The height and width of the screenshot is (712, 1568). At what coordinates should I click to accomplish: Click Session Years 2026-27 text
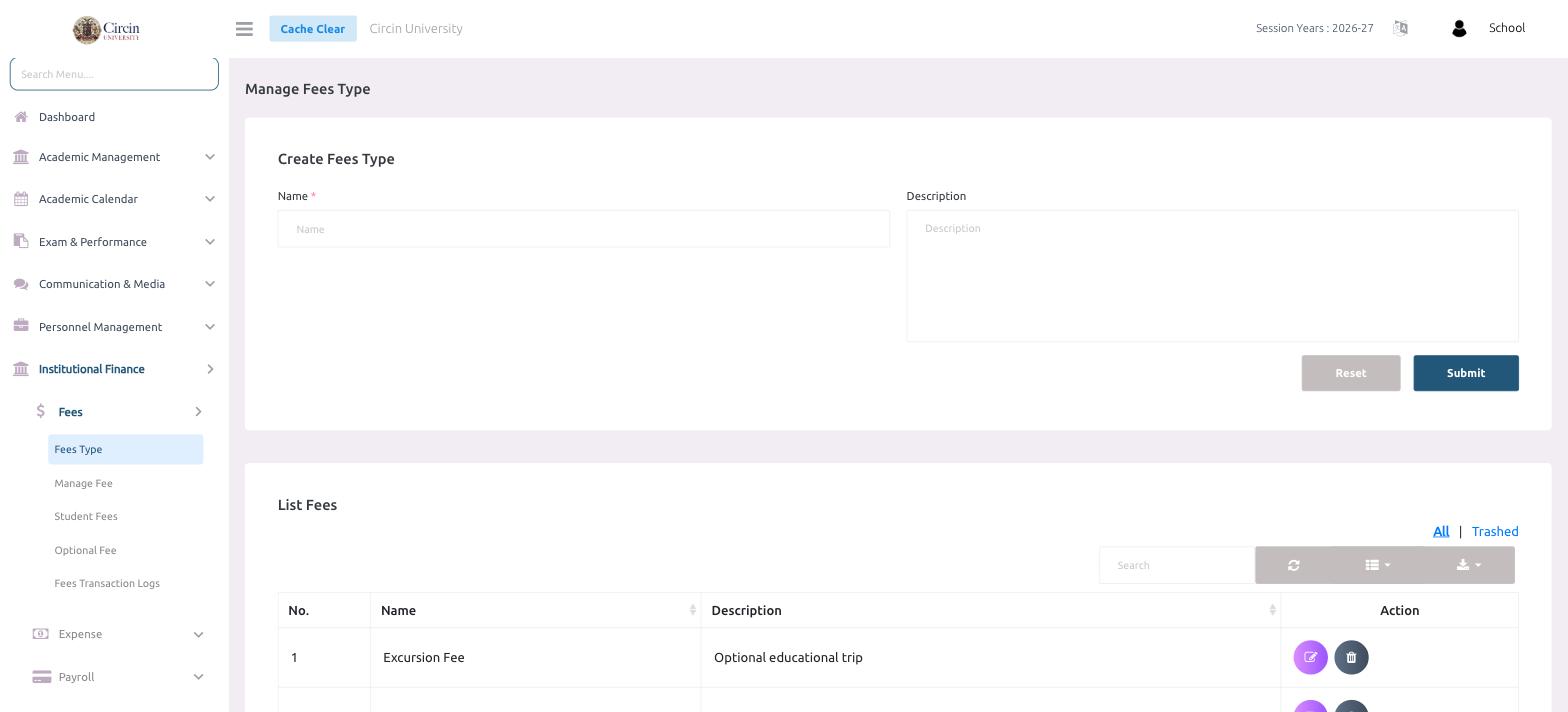click(x=1314, y=28)
